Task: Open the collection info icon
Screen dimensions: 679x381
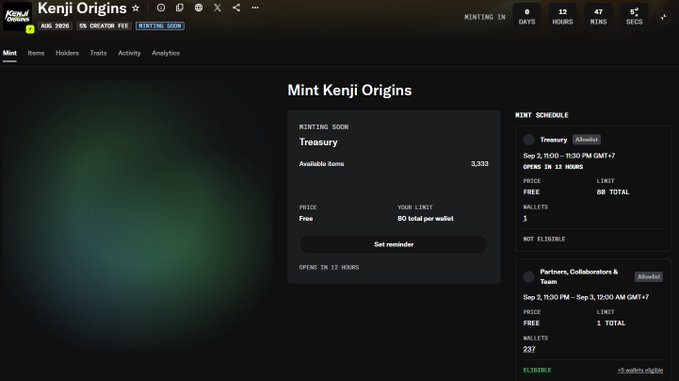Action: (161, 8)
